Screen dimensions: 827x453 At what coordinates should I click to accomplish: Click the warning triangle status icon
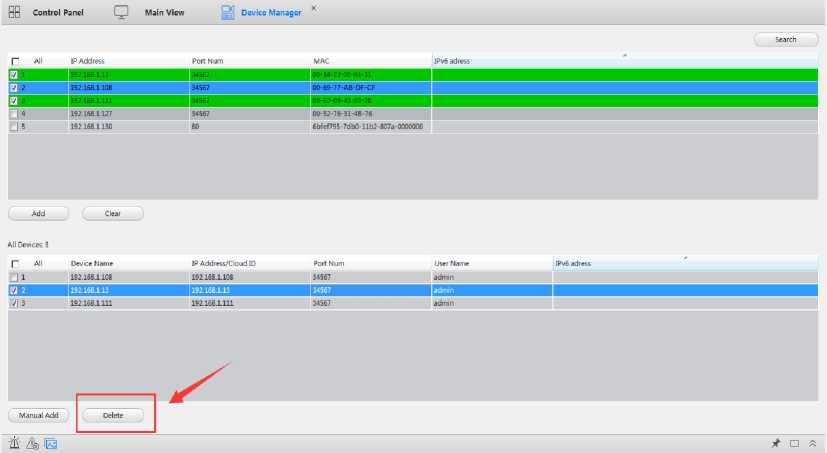[x=32, y=443]
